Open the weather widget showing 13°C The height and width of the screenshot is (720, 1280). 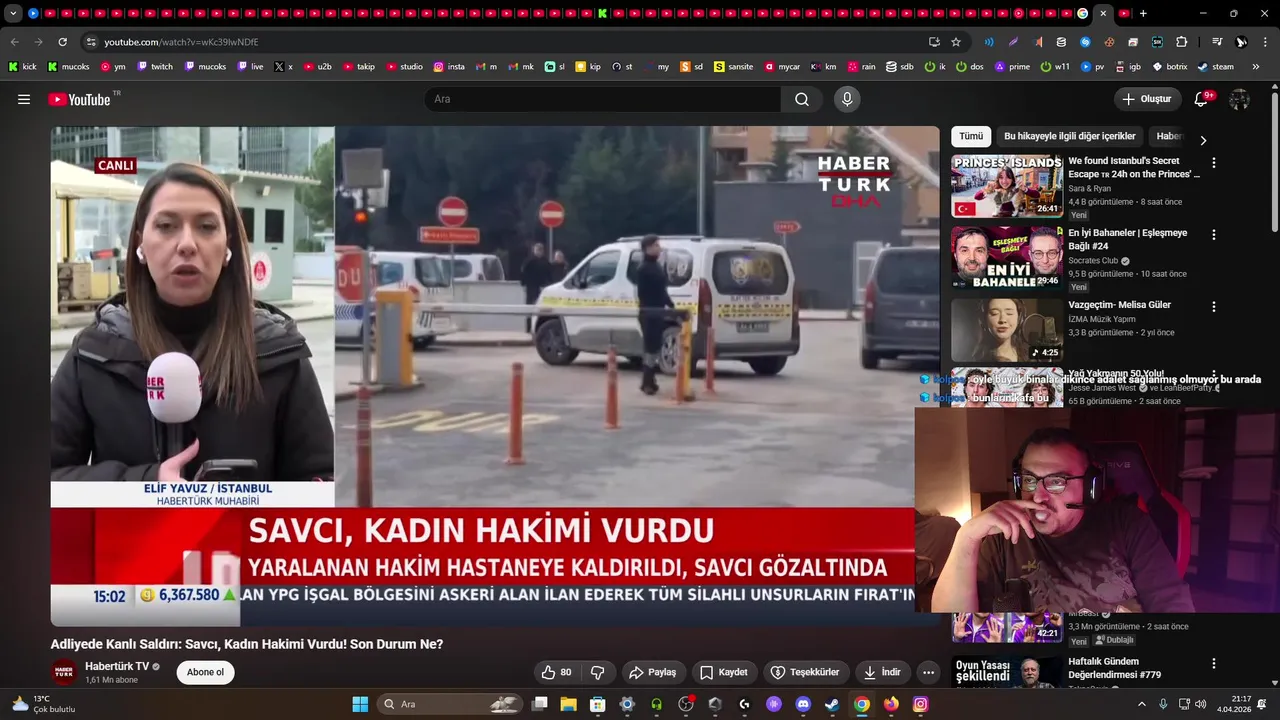click(x=44, y=704)
